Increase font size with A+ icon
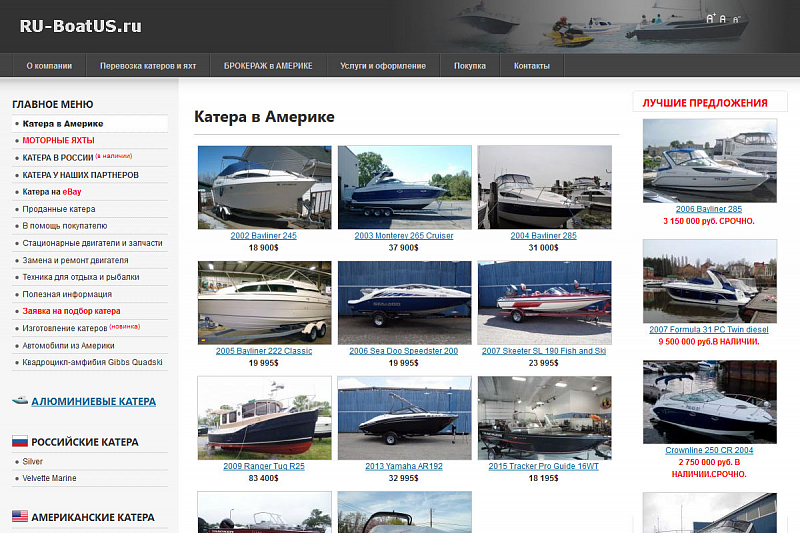This screenshot has width=800, height=533. tap(711, 19)
